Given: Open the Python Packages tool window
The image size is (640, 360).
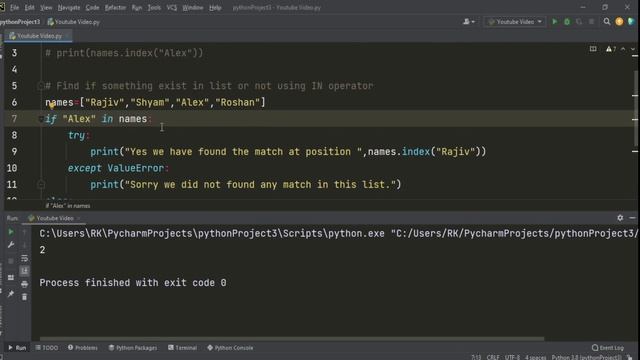Looking at the screenshot, I should click(133, 348).
